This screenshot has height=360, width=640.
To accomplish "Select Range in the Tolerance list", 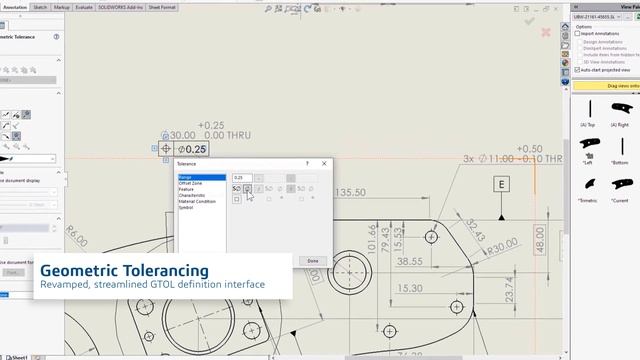I will (x=202, y=178).
